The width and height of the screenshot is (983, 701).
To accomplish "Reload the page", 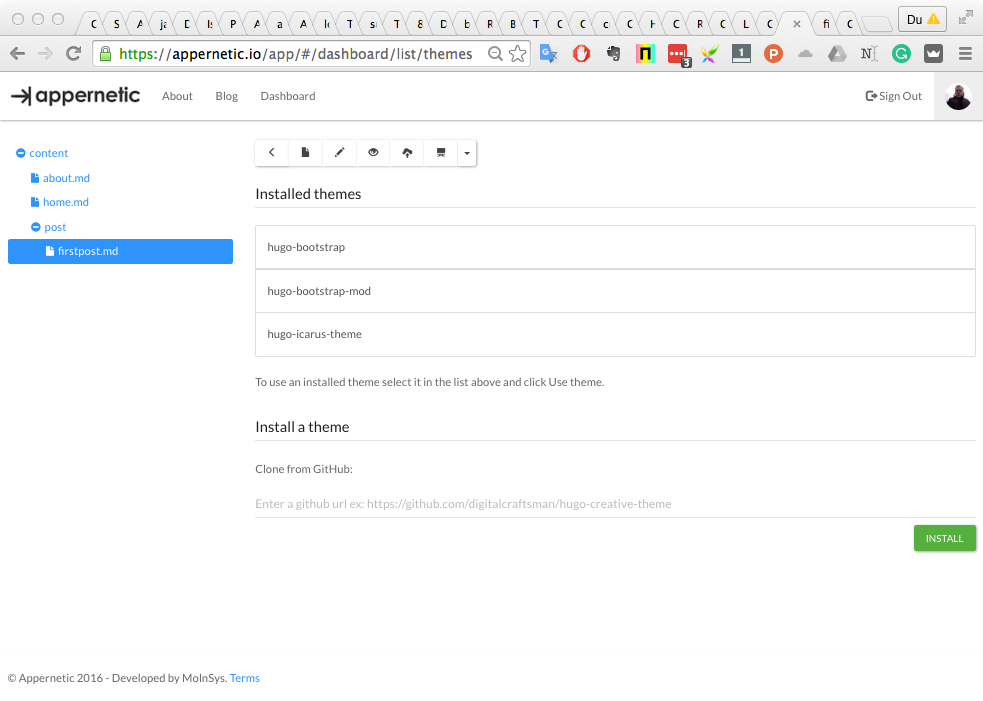I will [73, 53].
